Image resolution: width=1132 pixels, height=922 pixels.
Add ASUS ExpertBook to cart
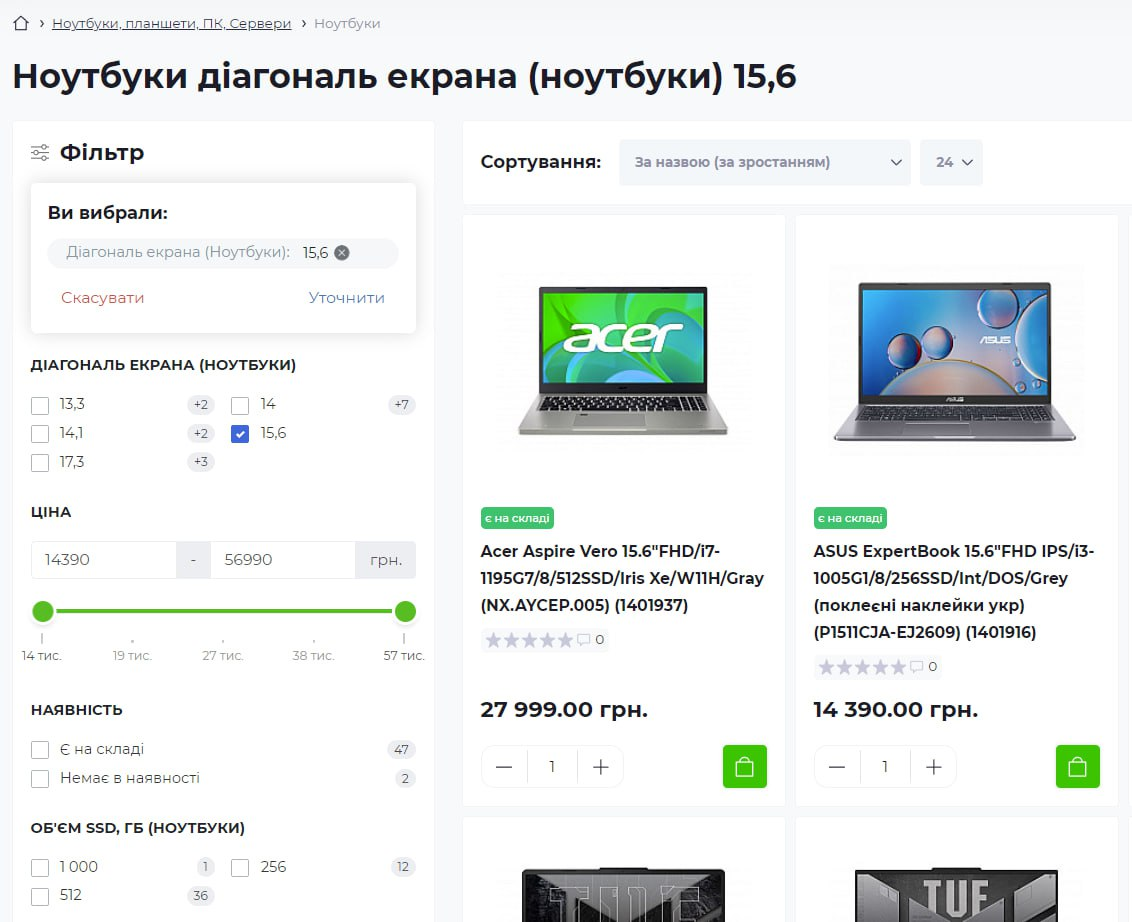pos(1077,767)
